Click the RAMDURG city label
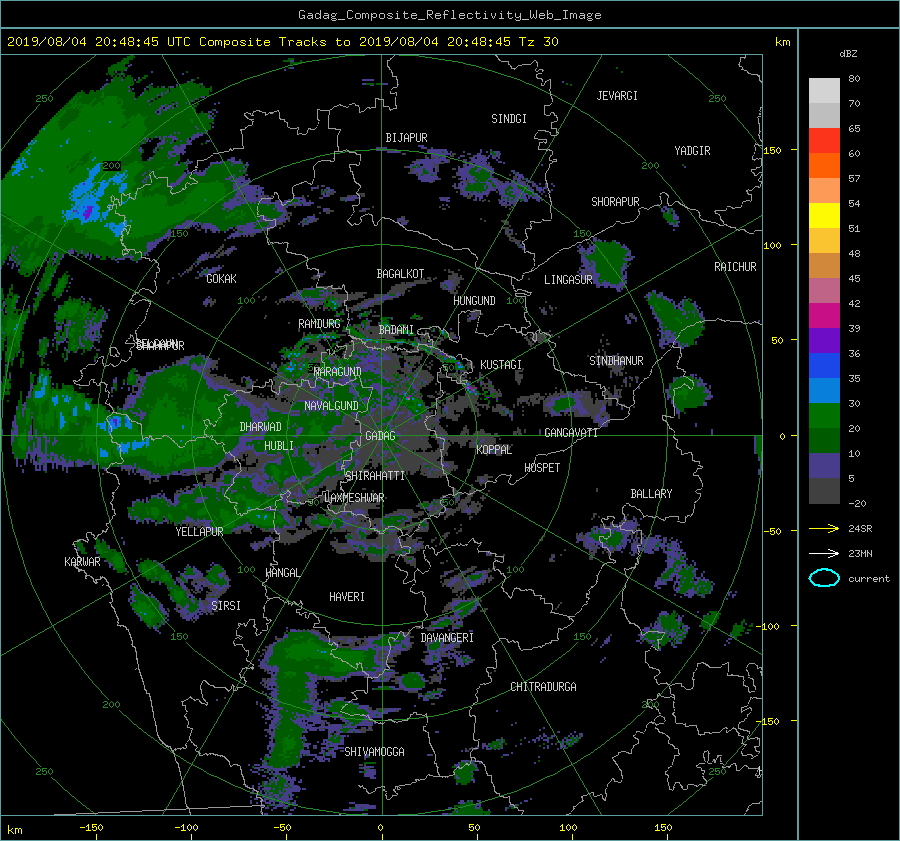The image size is (900, 841). pyautogui.click(x=319, y=324)
